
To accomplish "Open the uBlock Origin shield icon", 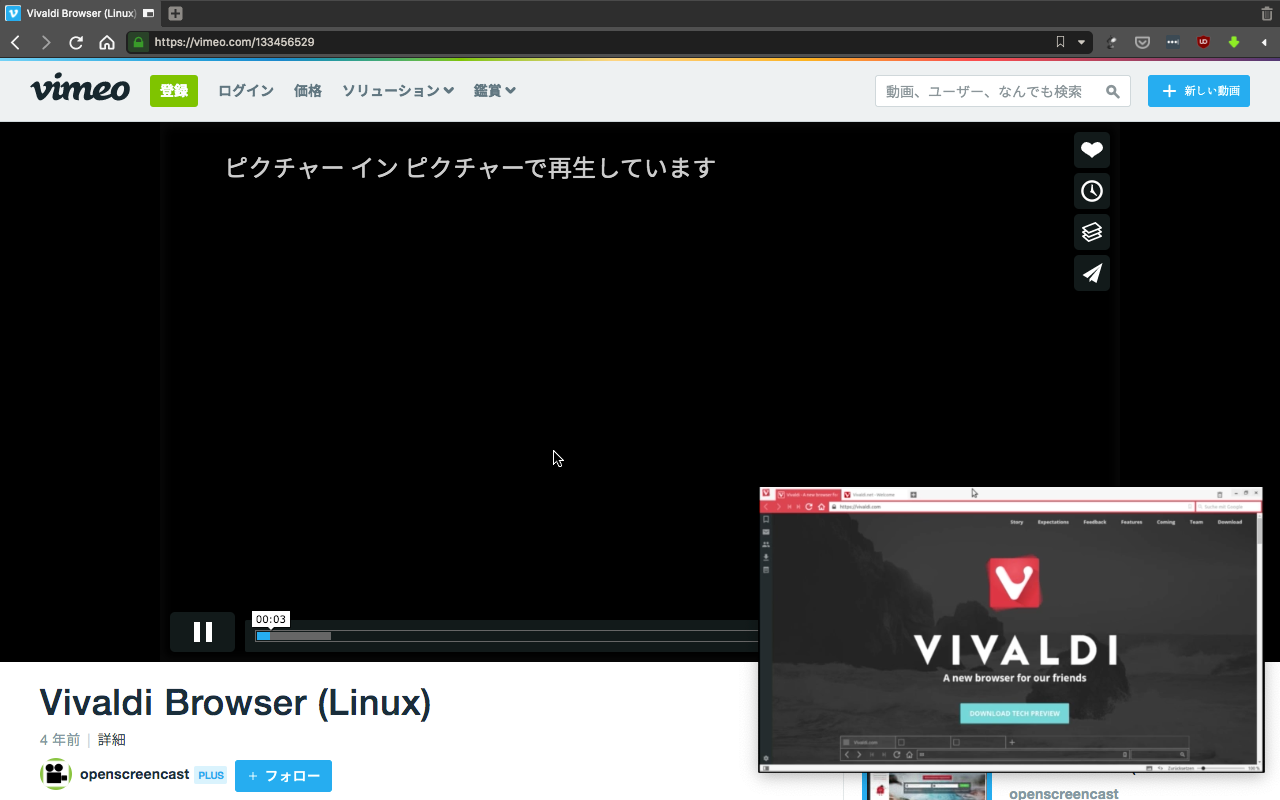I will pos(1203,42).
